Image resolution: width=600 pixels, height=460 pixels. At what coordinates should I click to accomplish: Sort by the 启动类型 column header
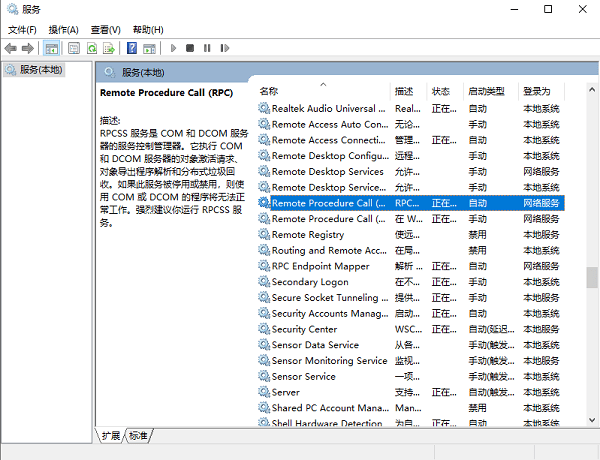[487, 91]
